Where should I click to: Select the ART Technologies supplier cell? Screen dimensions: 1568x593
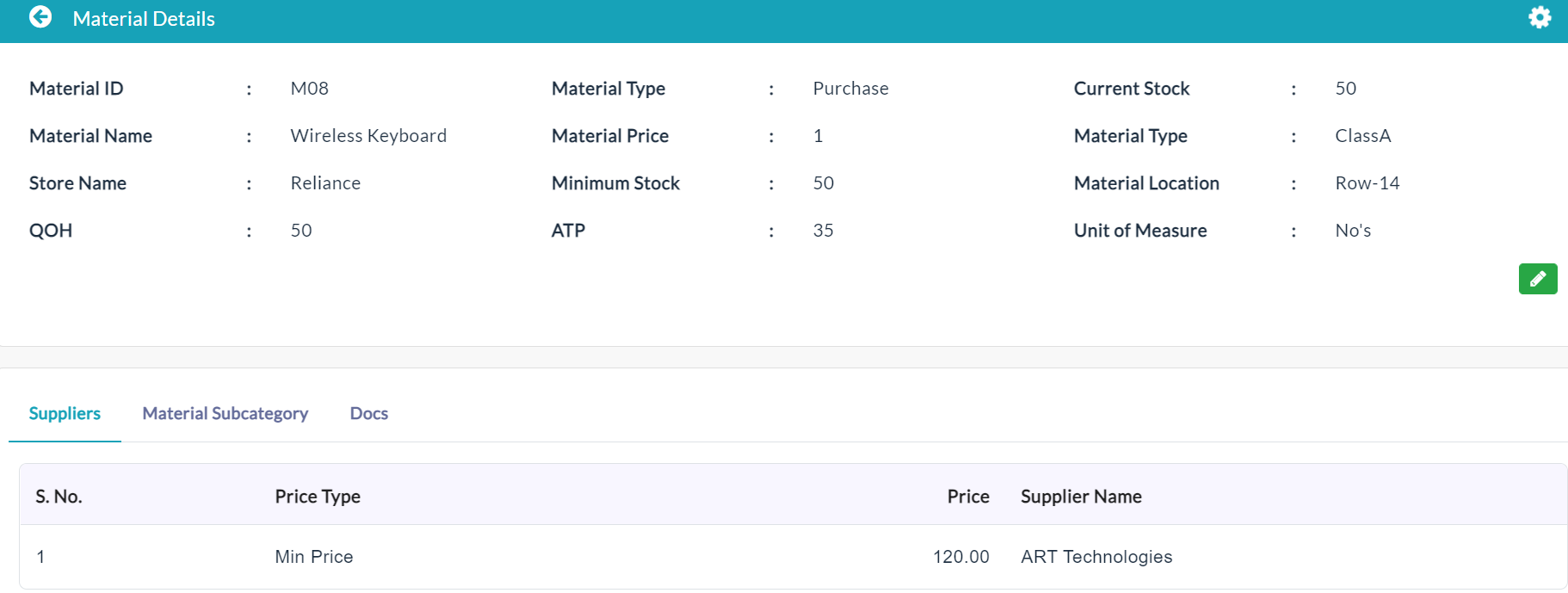pyautogui.click(x=1096, y=557)
